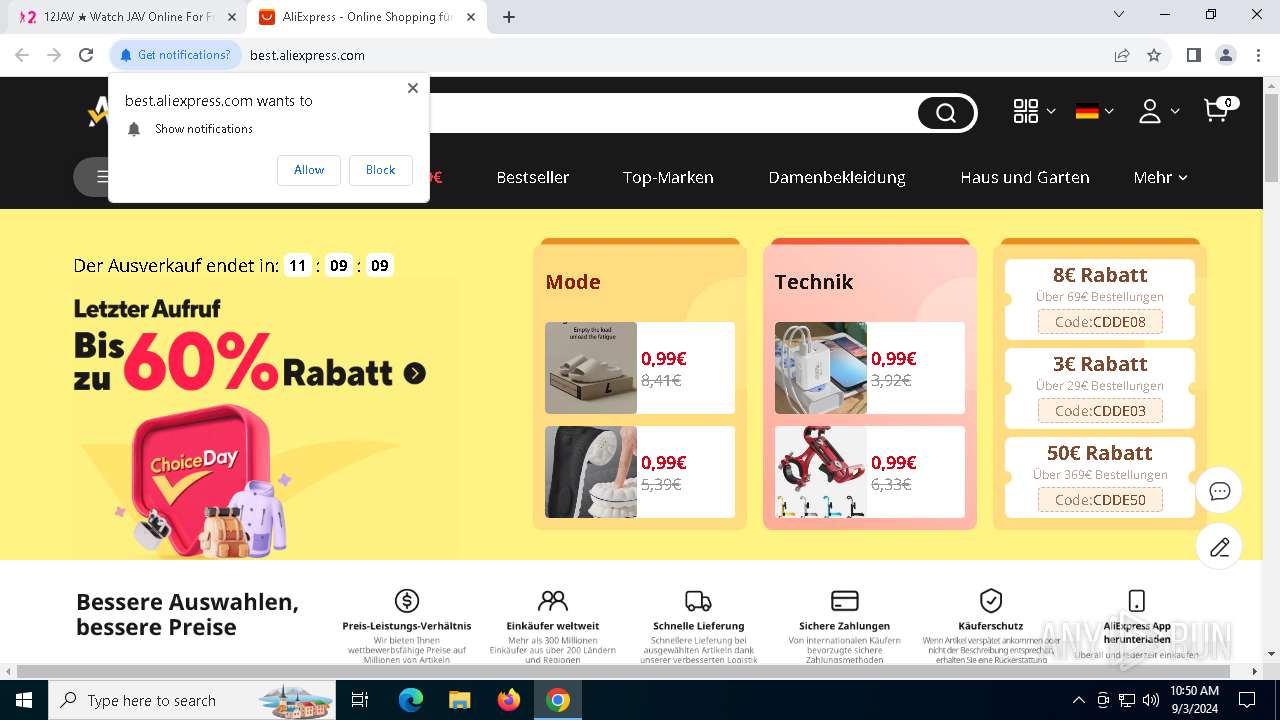Open the Technik category heading
The height and width of the screenshot is (720, 1280).
coord(814,282)
